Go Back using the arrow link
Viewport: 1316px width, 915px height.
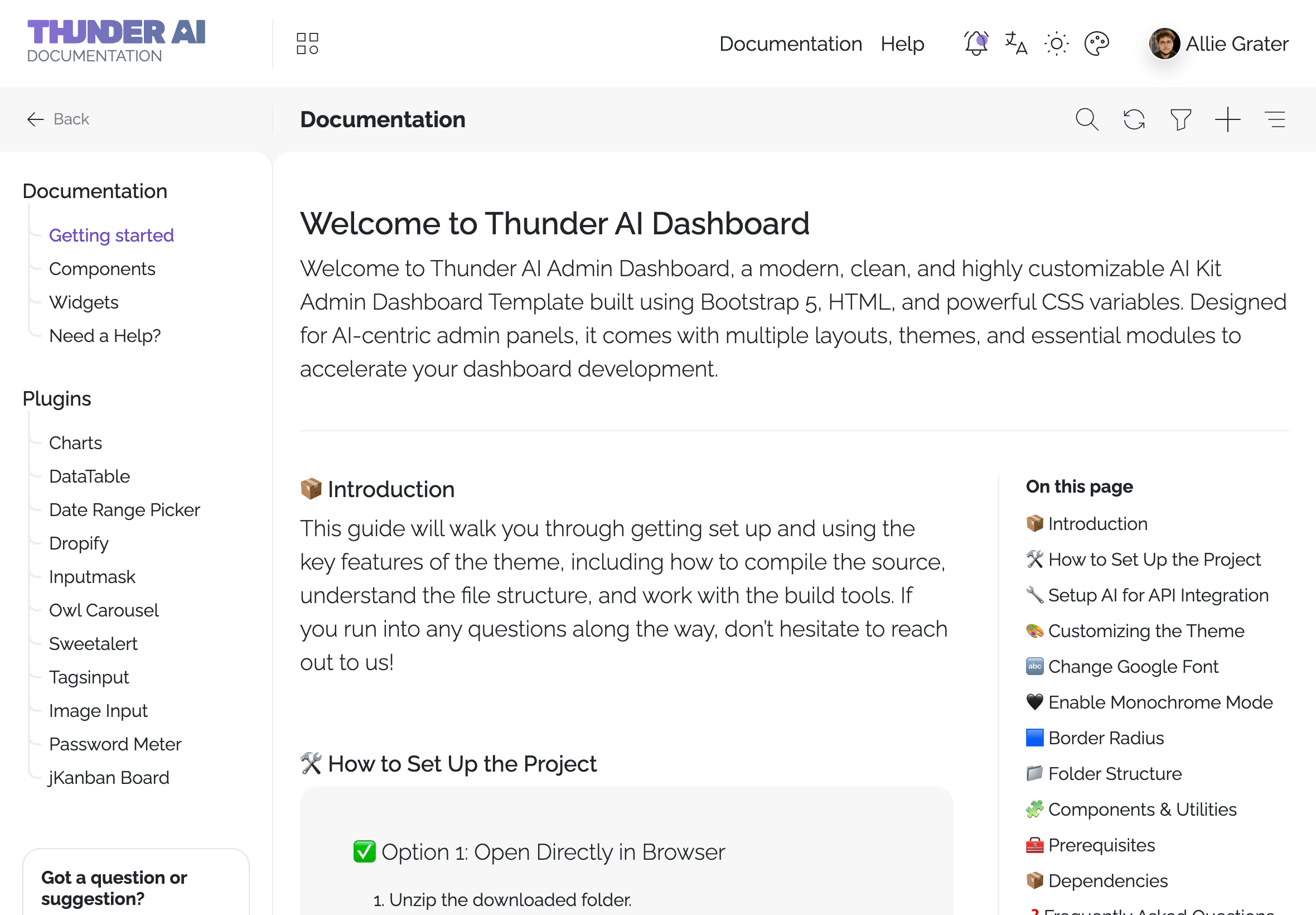click(59, 119)
